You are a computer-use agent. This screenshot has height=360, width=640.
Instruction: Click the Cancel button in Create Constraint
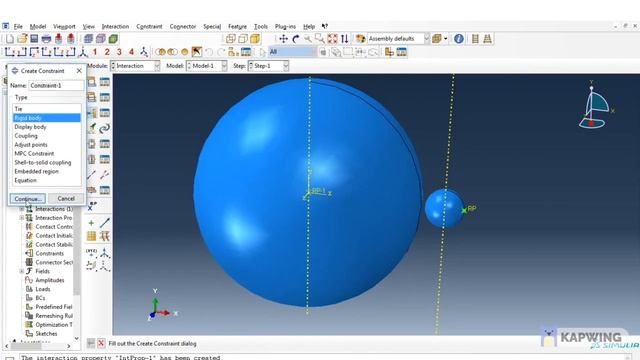pos(66,198)
